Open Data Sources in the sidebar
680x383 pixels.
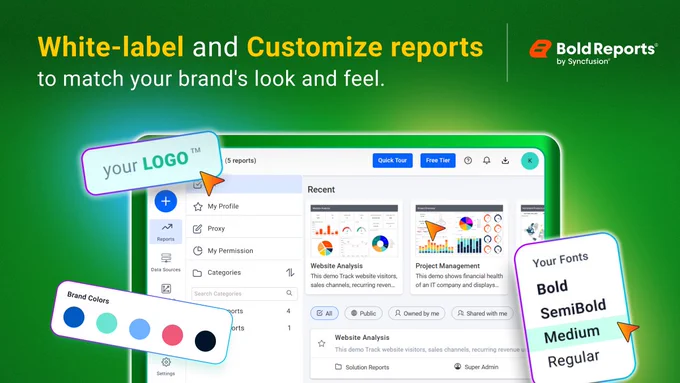tap(166, 262)
